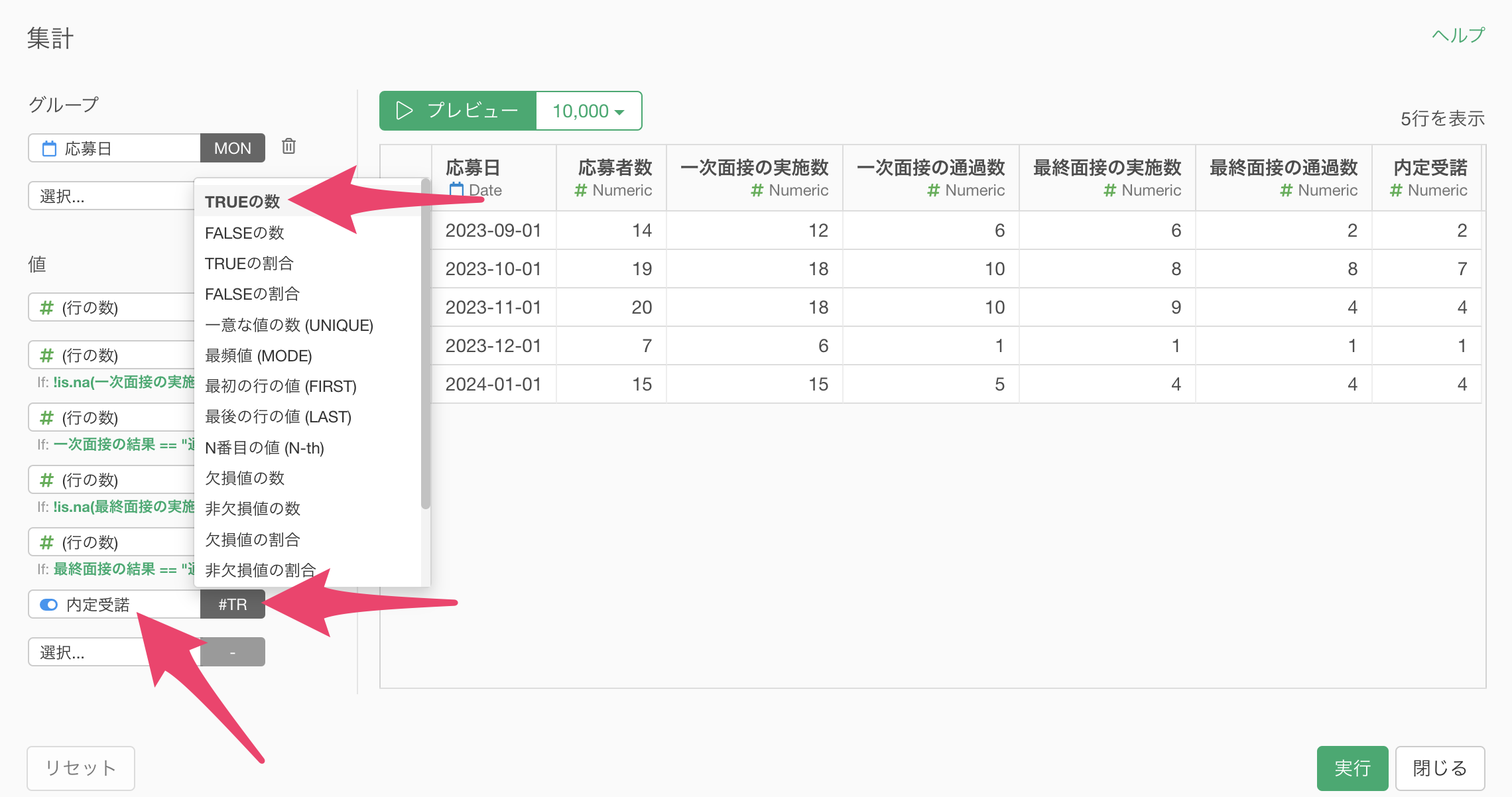The height and width of the screenshot is (797, 1512).
Task: Click the If: !is.na(最終面接の実施 condition
Action: [116, 507]
